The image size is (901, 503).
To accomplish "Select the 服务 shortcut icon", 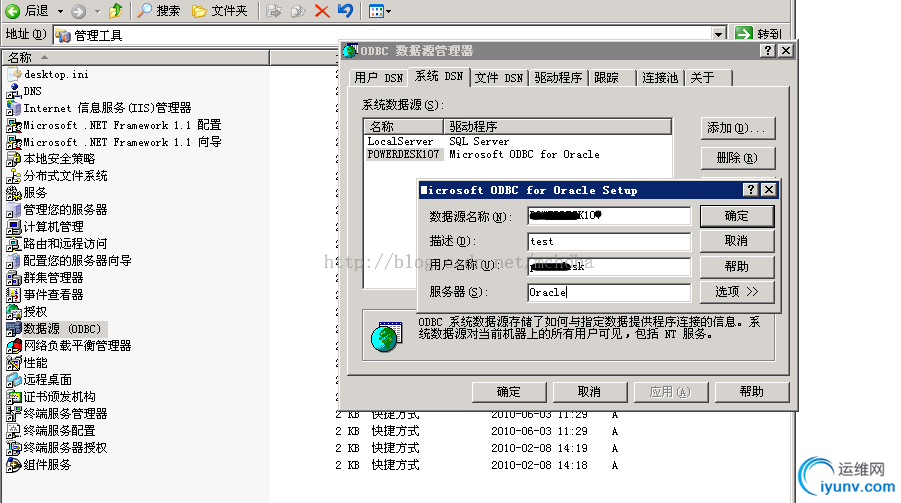I will pyautogui.click(x=14, y=193).
